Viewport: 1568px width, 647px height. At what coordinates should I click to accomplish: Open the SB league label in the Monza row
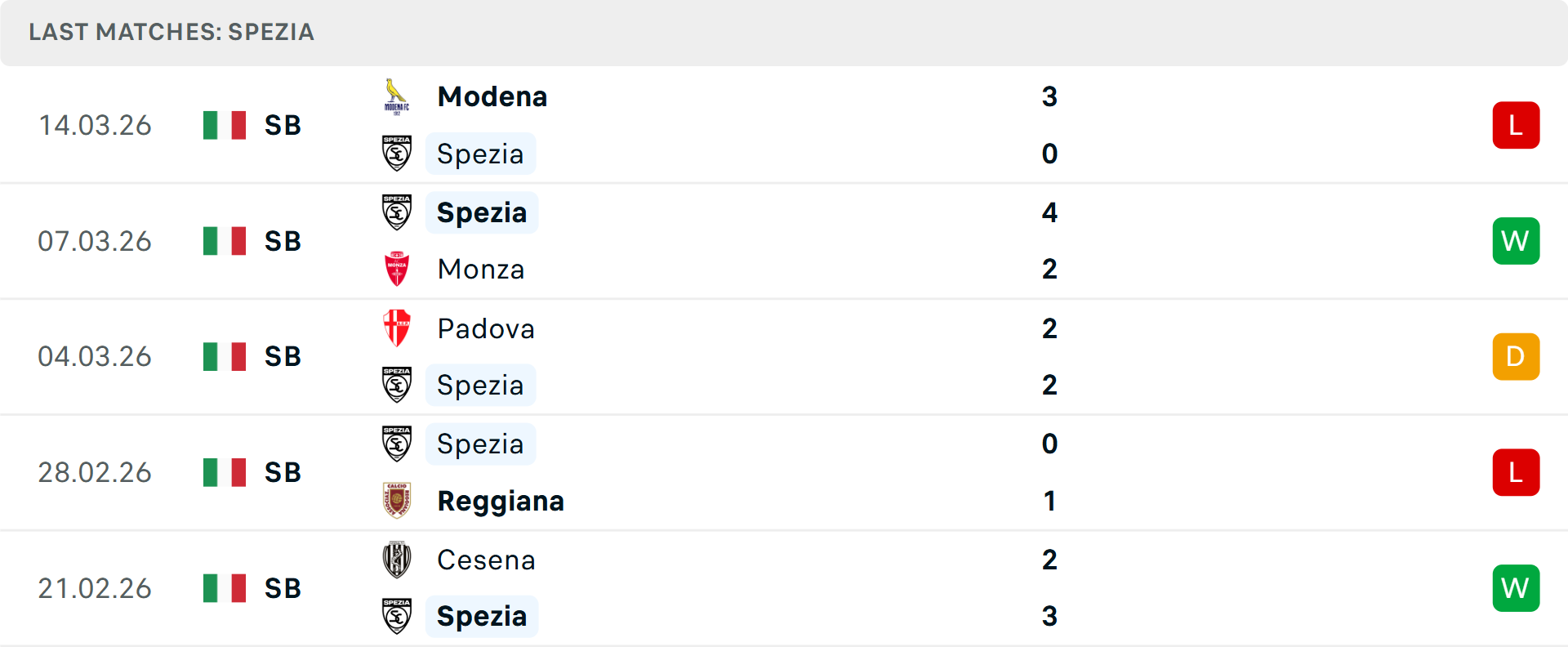click(282, 241)
